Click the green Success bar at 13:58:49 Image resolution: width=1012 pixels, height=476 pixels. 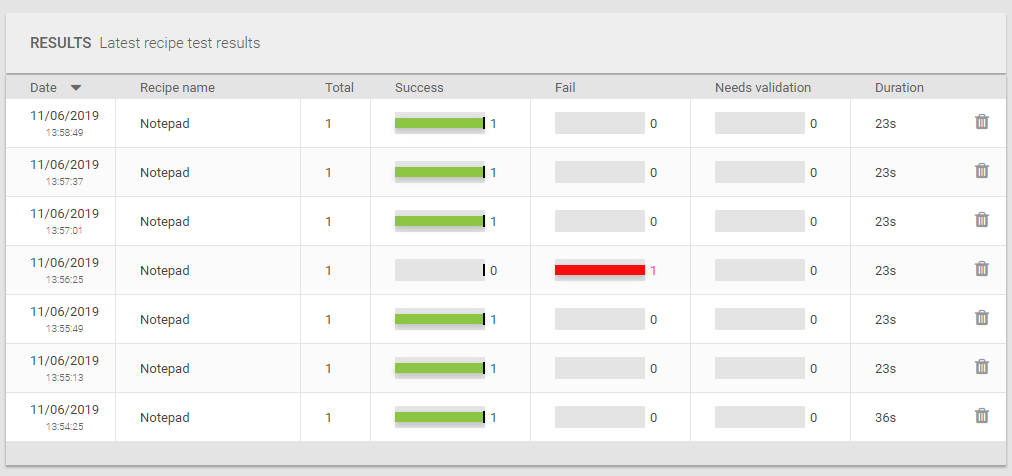440,123
